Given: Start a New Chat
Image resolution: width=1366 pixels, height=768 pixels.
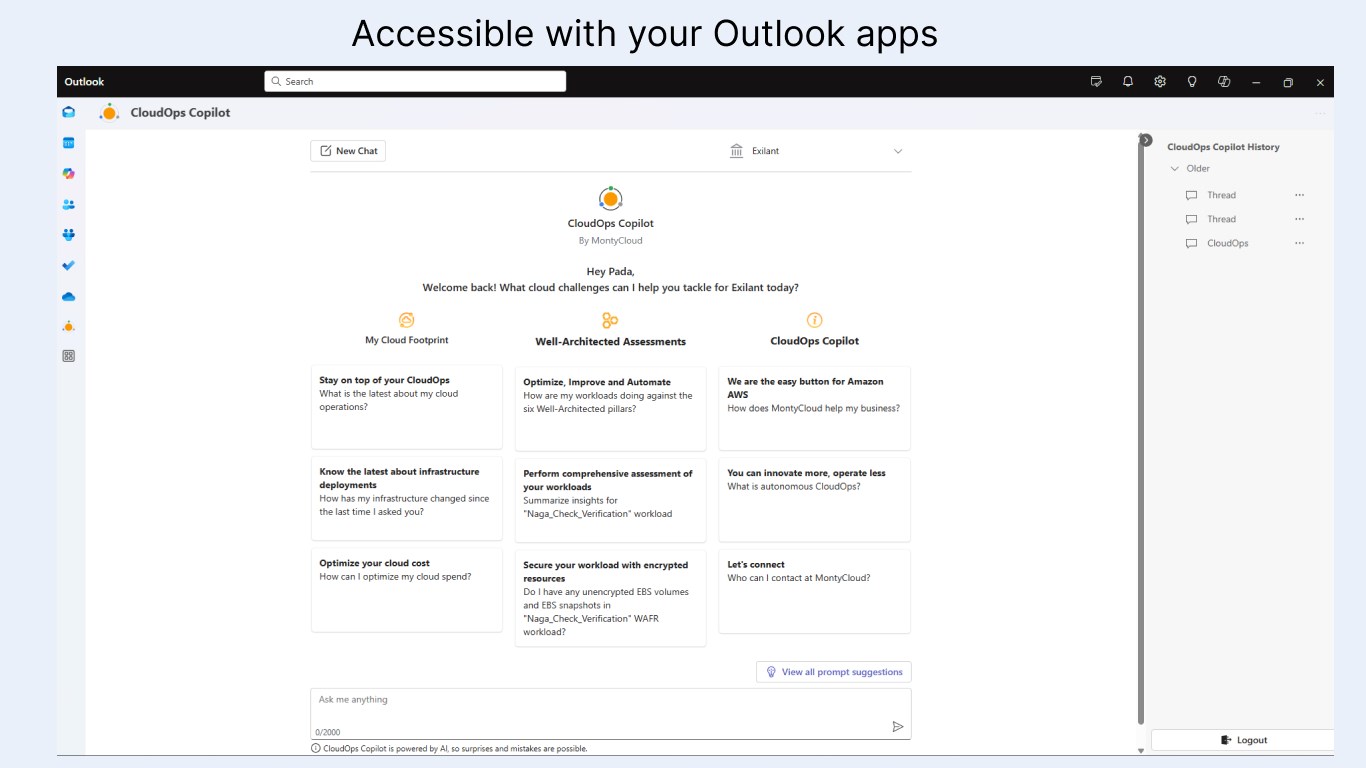Looking at the screenshot, I should (x=348, y=151).
